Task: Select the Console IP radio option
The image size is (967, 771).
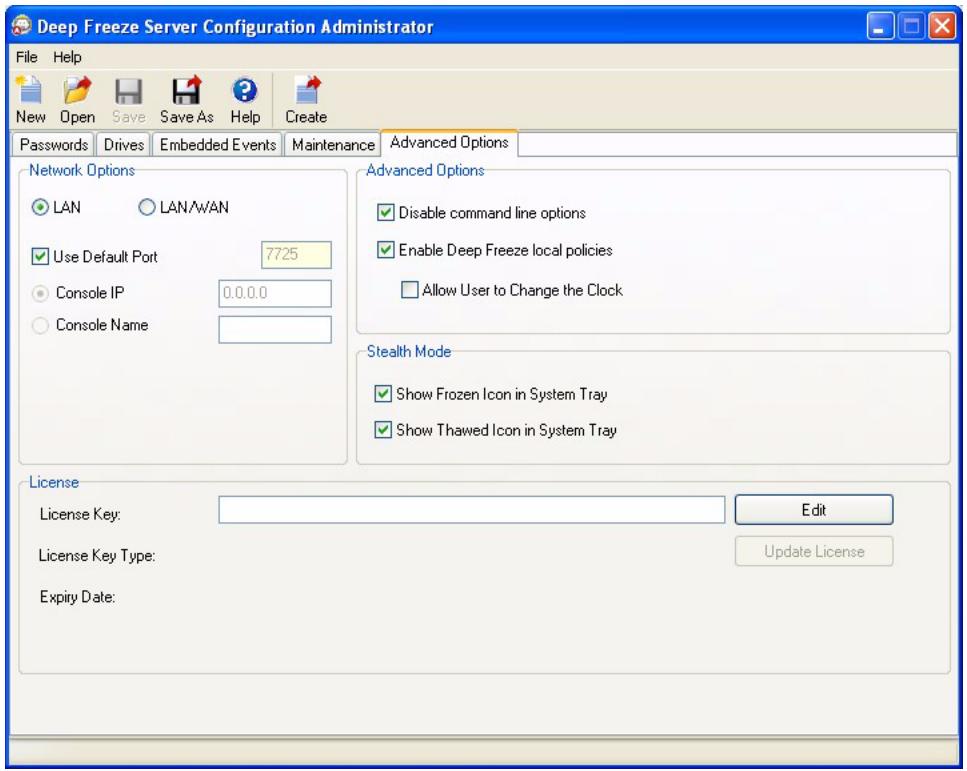Action: (x=40, y=294)
